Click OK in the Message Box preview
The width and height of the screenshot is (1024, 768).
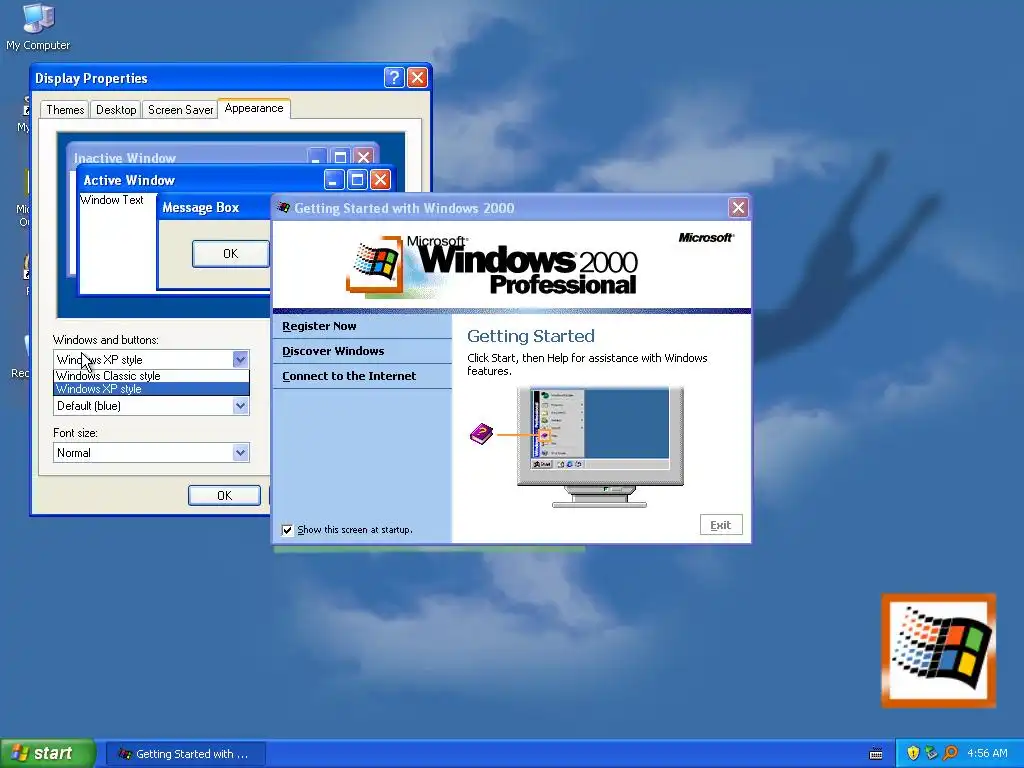coord(230,253)
